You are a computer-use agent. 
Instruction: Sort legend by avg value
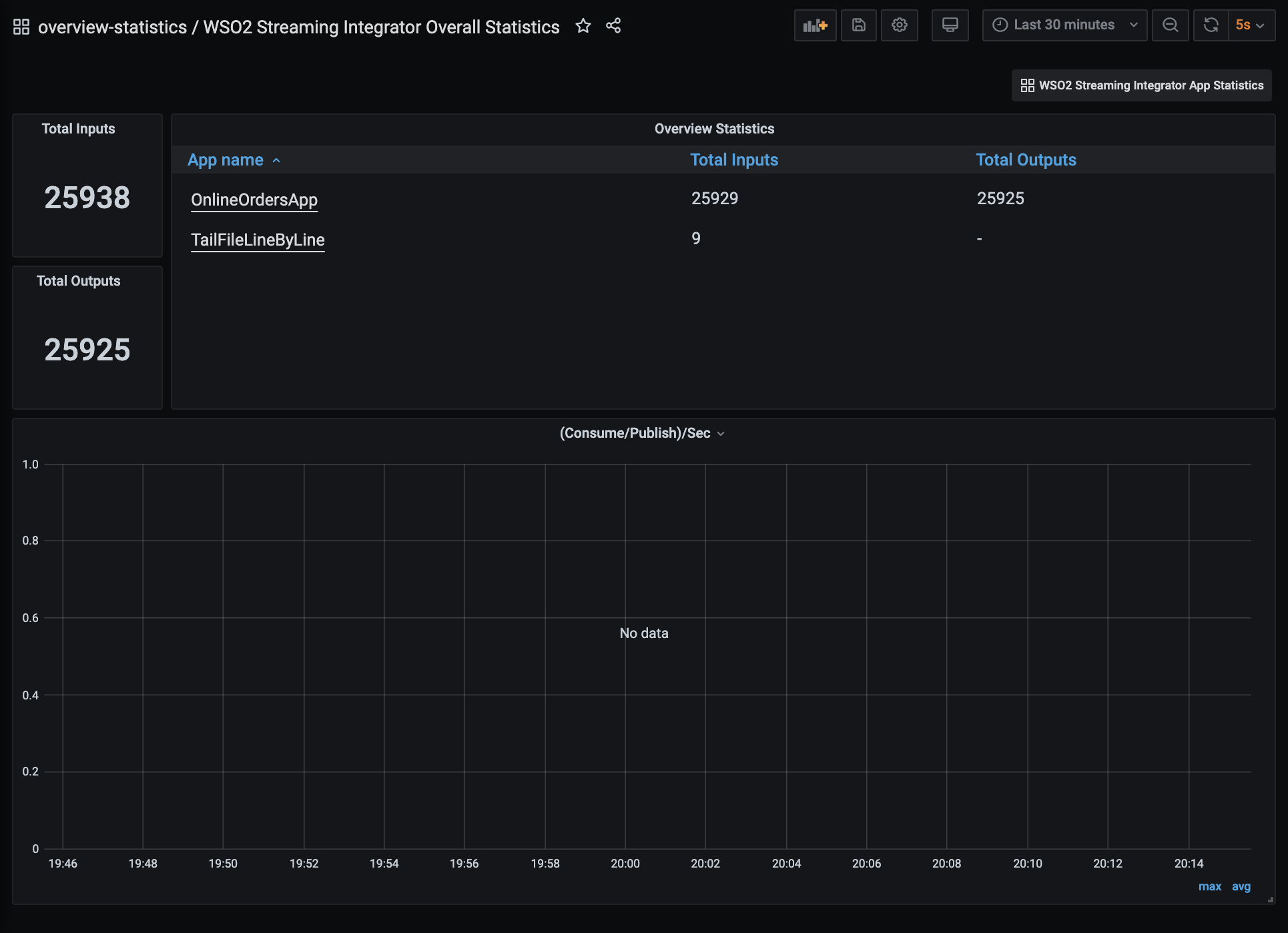point(1241,886)
